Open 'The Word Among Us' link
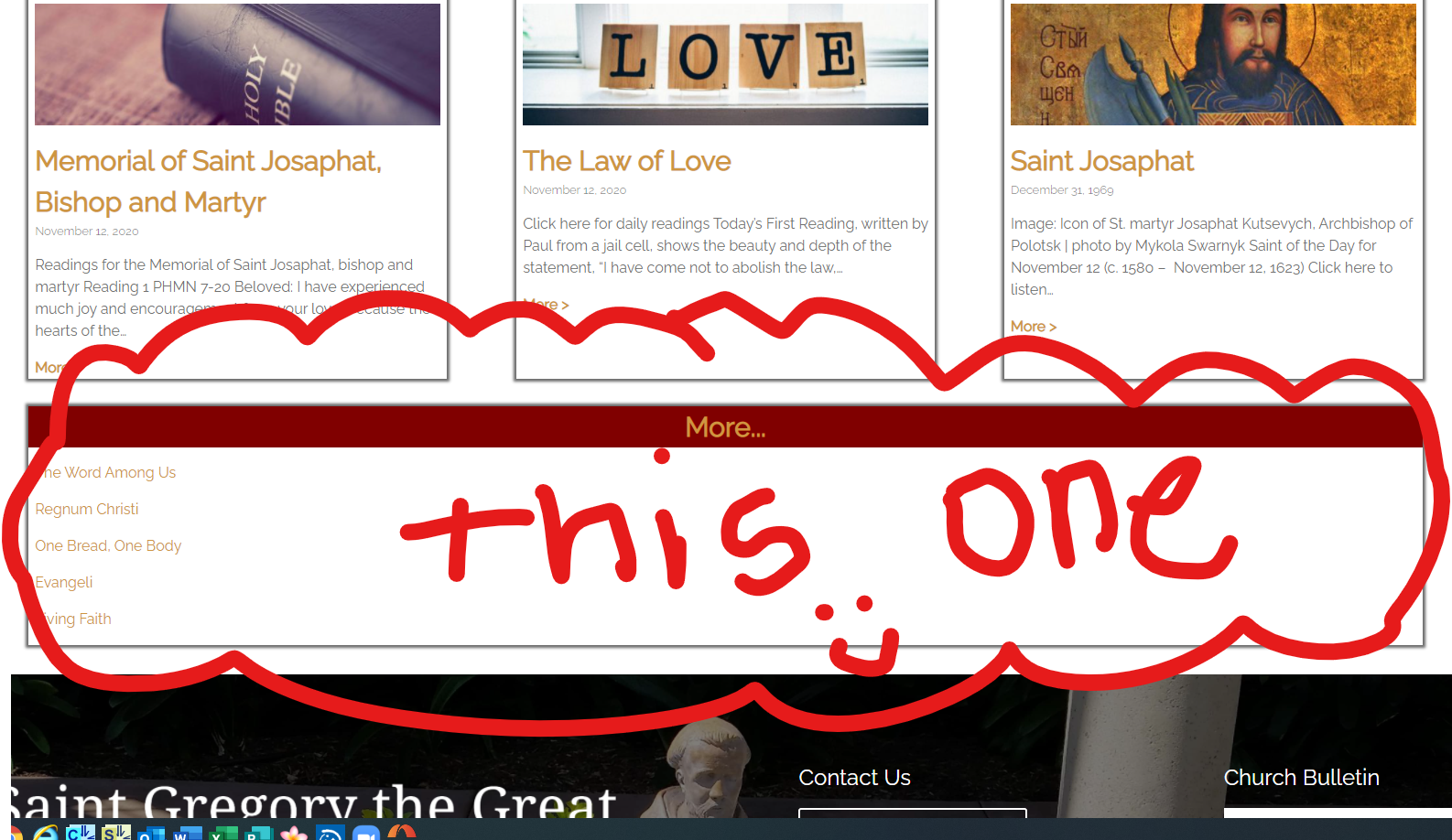Screen dimensions: 1452x840 [110, 472]
